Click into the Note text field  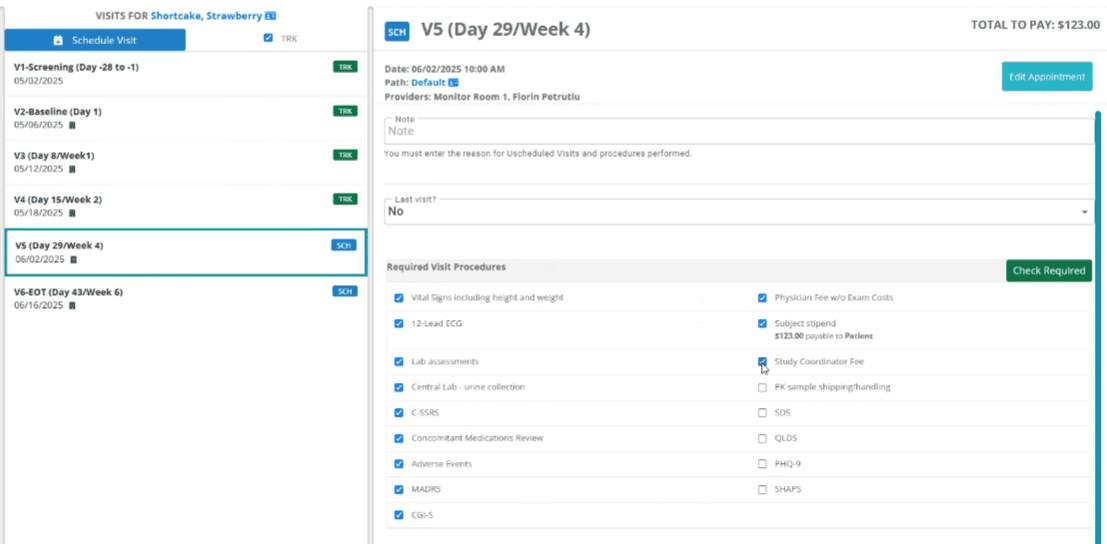(x=739, y=131)
